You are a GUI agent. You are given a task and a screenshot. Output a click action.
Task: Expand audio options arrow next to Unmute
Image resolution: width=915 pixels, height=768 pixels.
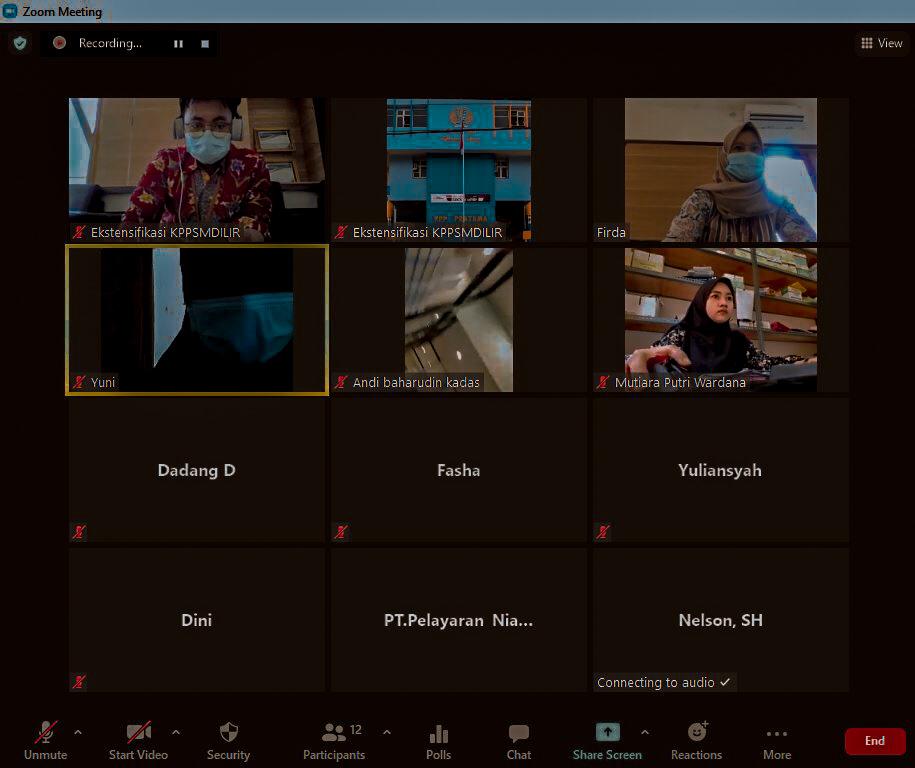tap(78, 732)
